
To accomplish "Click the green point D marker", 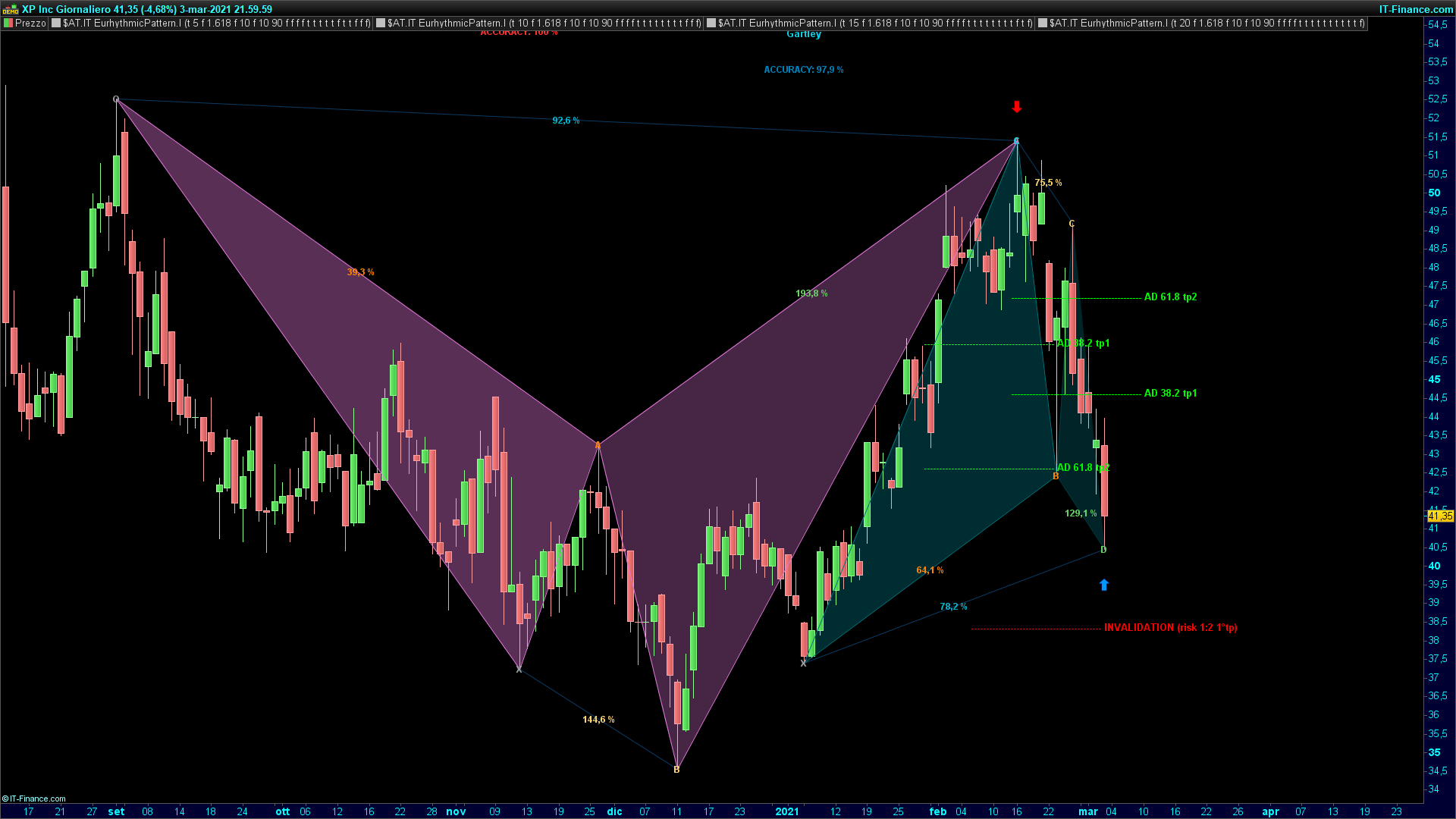I will point(1103,550).
